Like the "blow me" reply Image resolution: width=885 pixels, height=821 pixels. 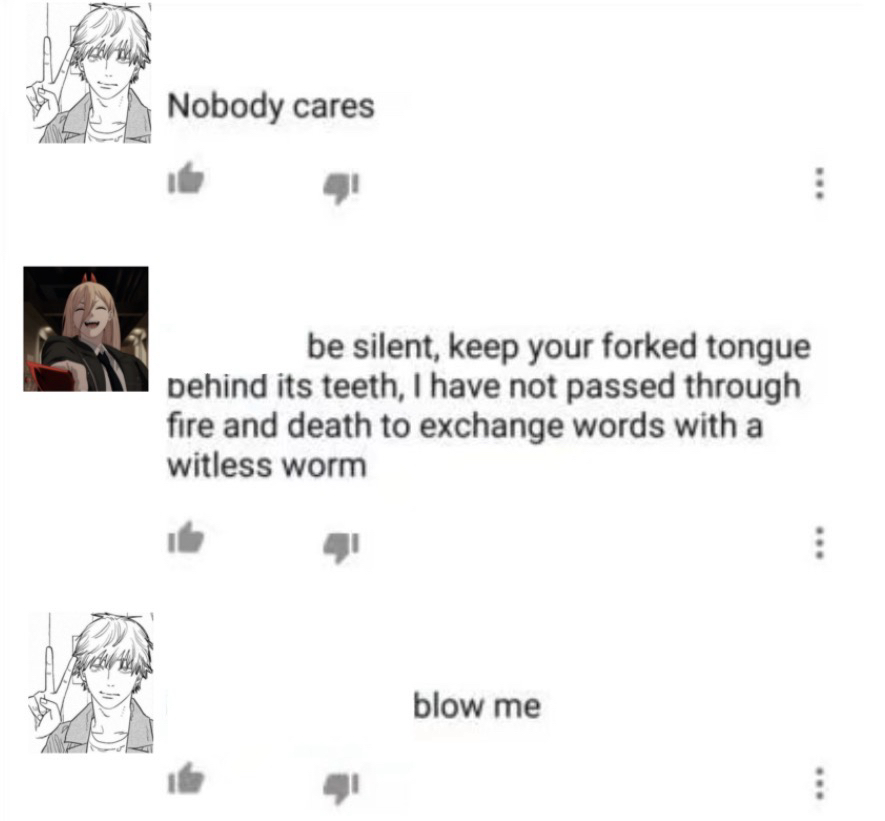point(186,778)
